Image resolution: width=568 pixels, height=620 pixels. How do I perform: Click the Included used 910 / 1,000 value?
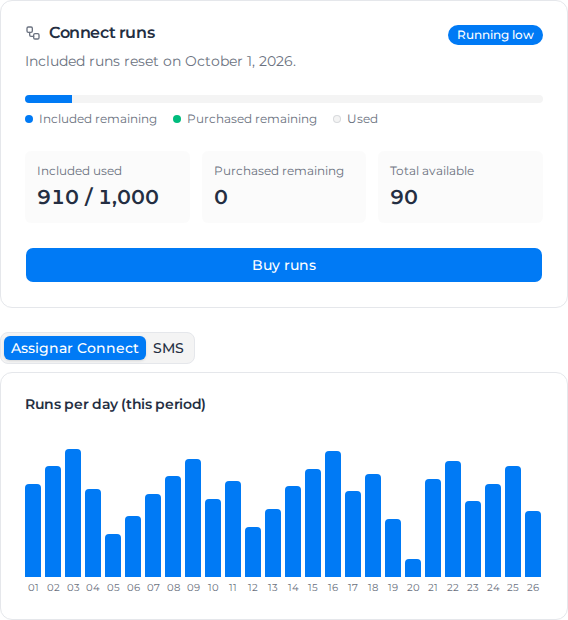coord(98,197)
